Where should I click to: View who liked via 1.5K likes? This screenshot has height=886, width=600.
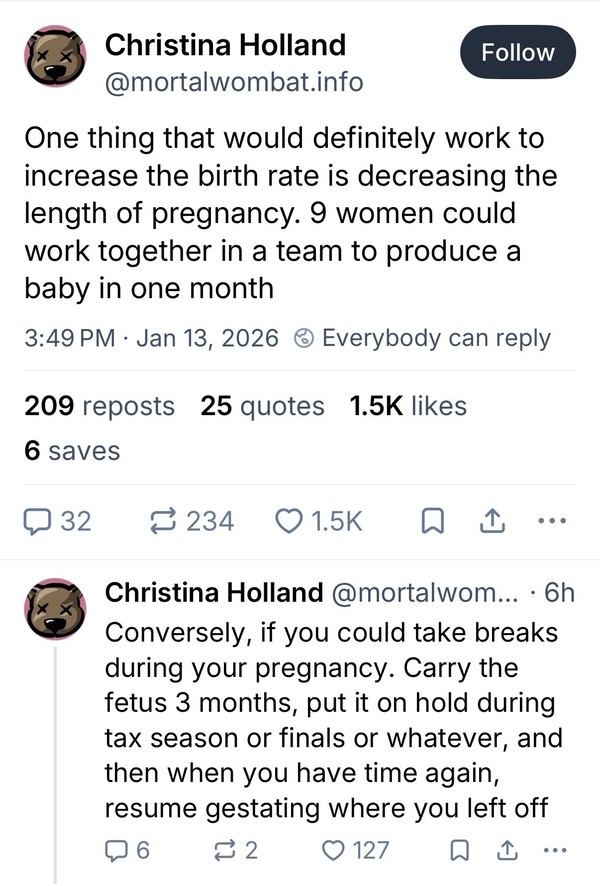click(x=408, y=406)
